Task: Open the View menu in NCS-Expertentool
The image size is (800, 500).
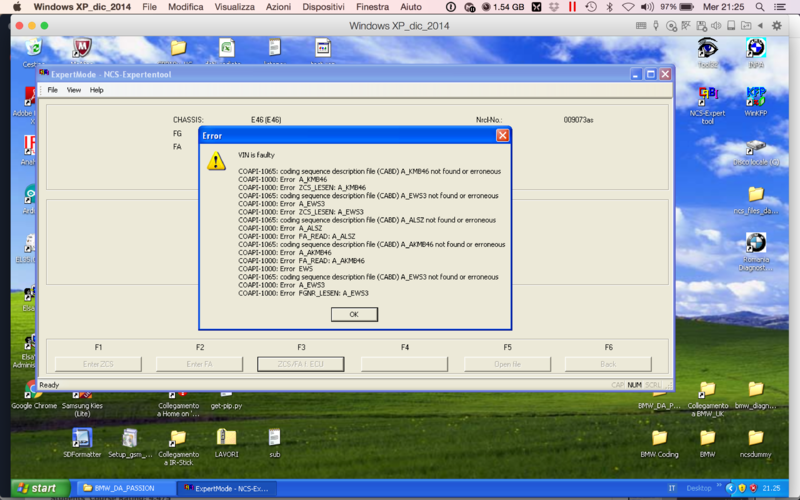Action: 74,90
